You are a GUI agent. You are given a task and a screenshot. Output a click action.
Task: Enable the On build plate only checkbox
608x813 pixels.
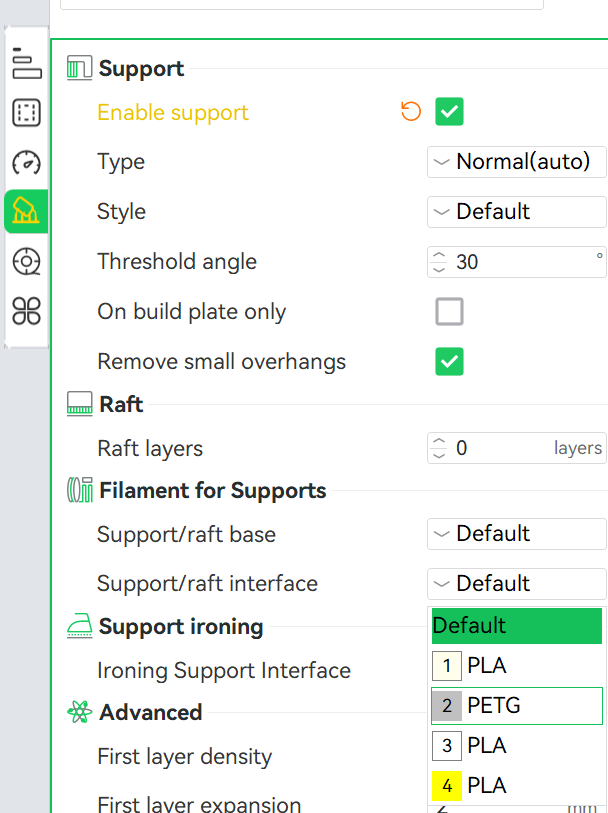click(x=449, y=312)
